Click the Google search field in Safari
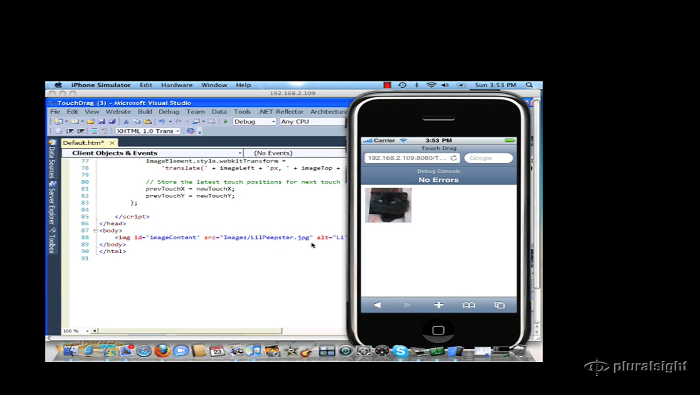 488,158
